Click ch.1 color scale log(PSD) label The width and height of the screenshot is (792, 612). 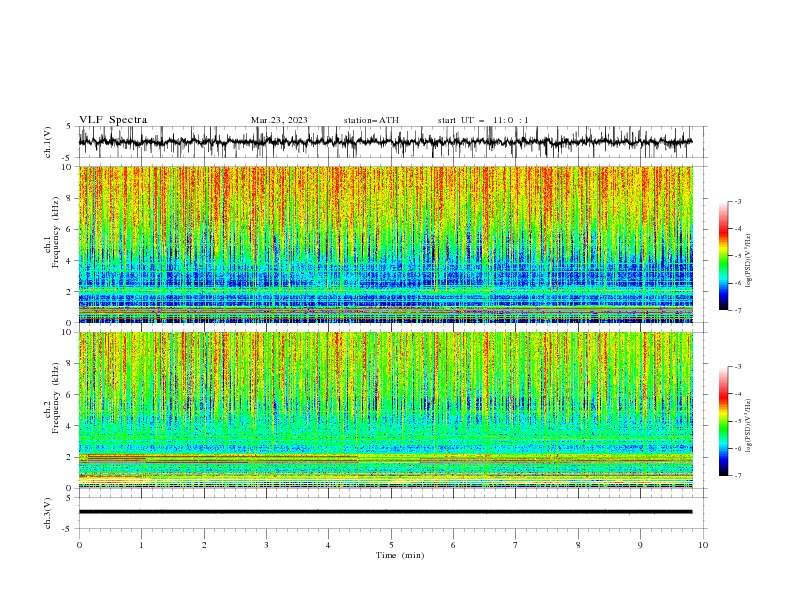(748, 261)
